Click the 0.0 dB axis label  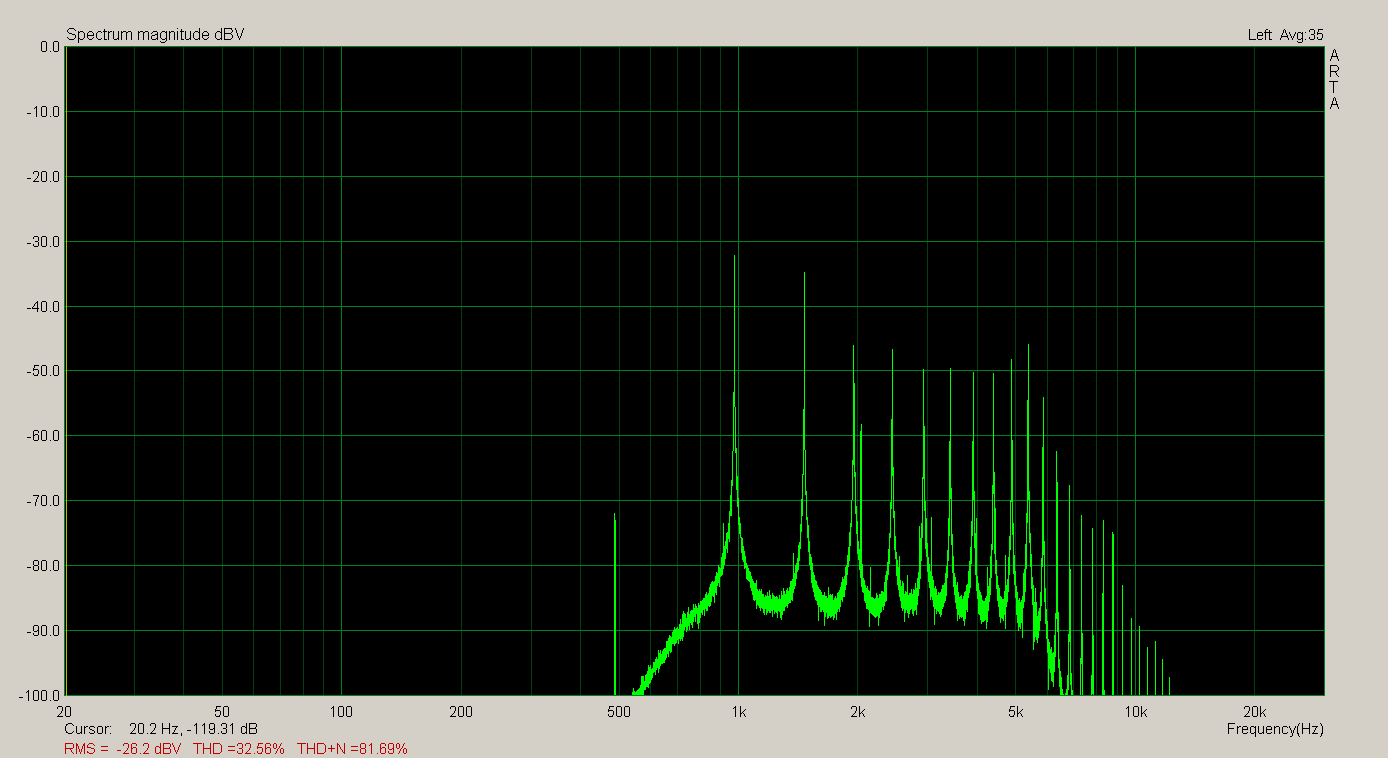[x=49, y=47]
